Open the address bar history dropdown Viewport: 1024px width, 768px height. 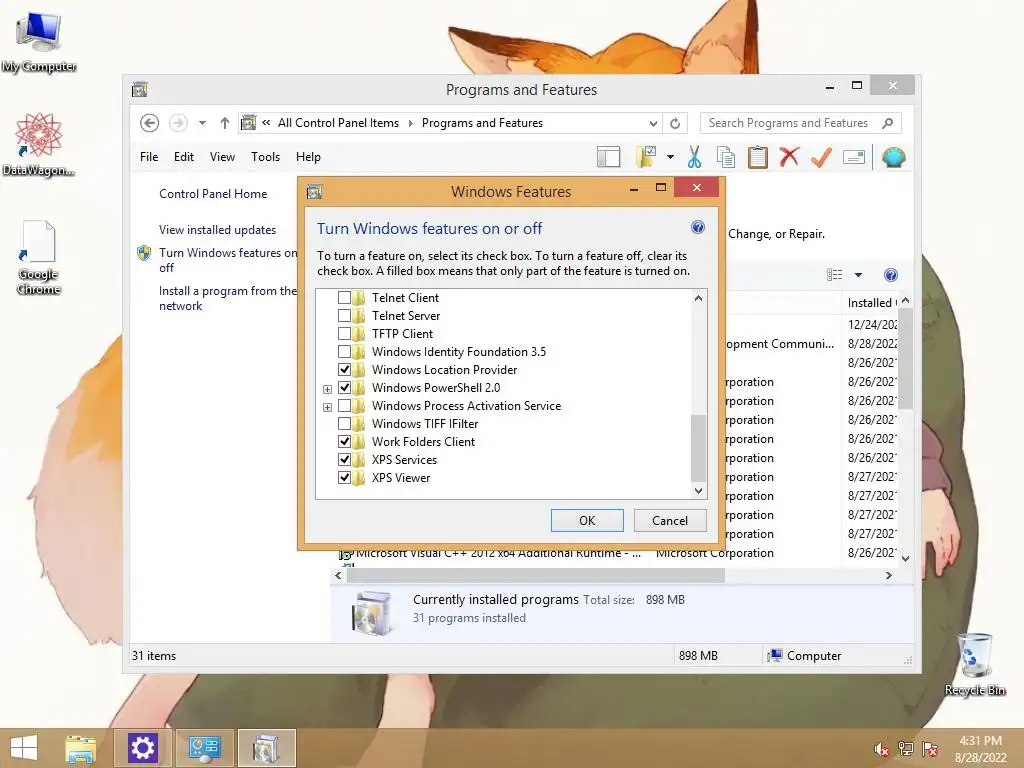pos(653,123)
